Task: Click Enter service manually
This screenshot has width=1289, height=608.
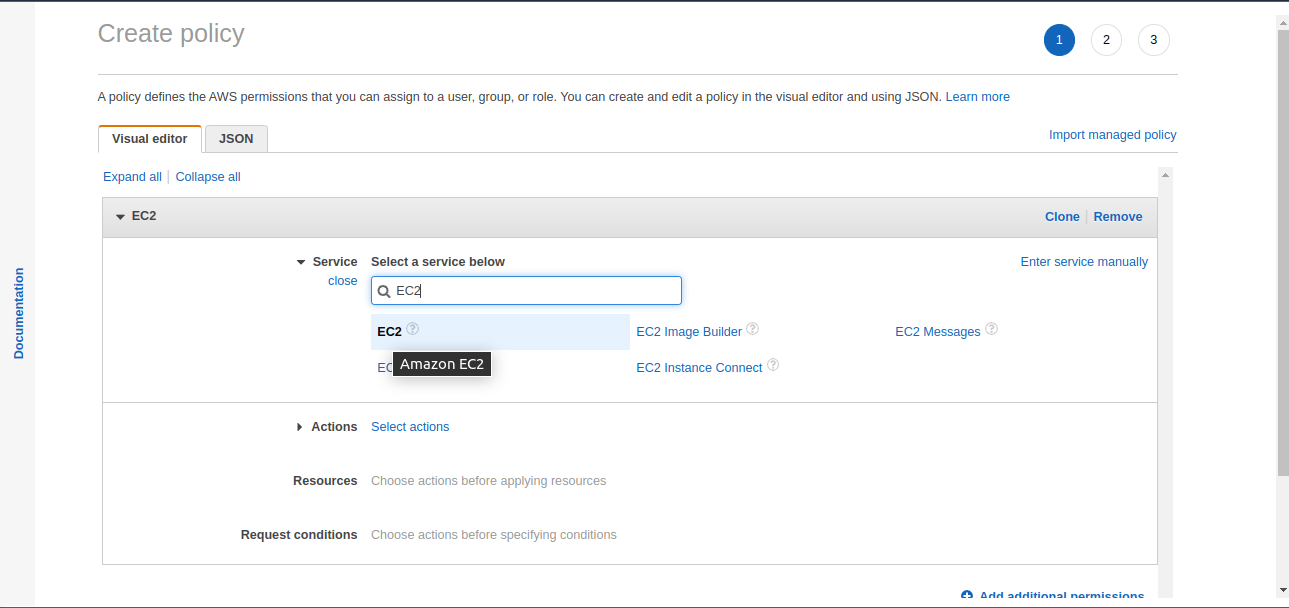Action: tap(1084, 262)
